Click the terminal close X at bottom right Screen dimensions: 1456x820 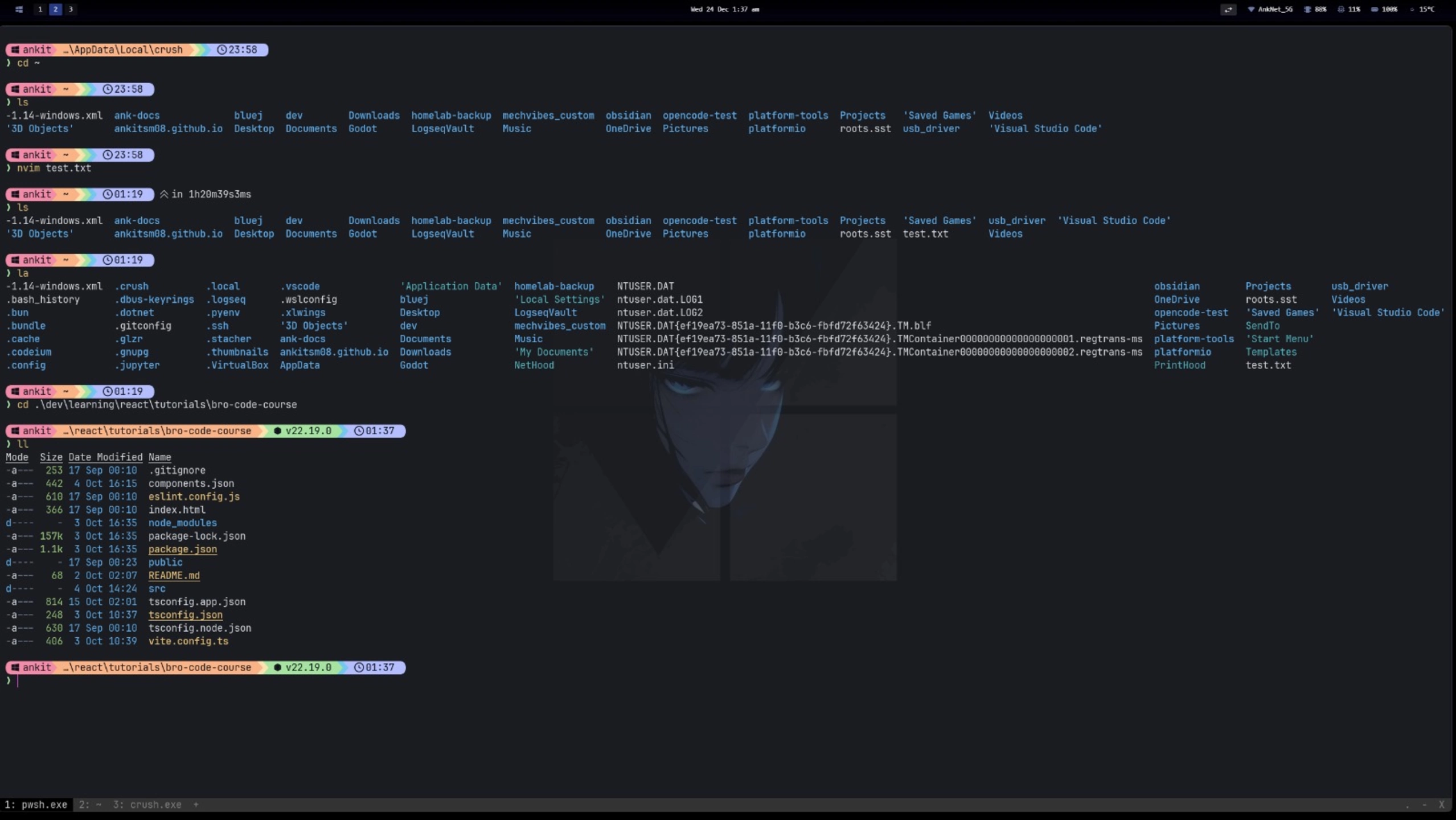click(1441, 805)
